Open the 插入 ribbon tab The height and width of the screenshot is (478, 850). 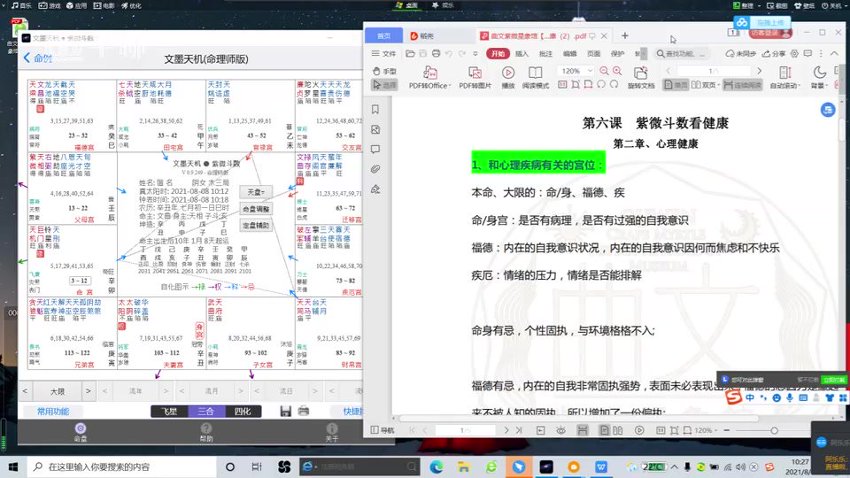coord(521,54)
